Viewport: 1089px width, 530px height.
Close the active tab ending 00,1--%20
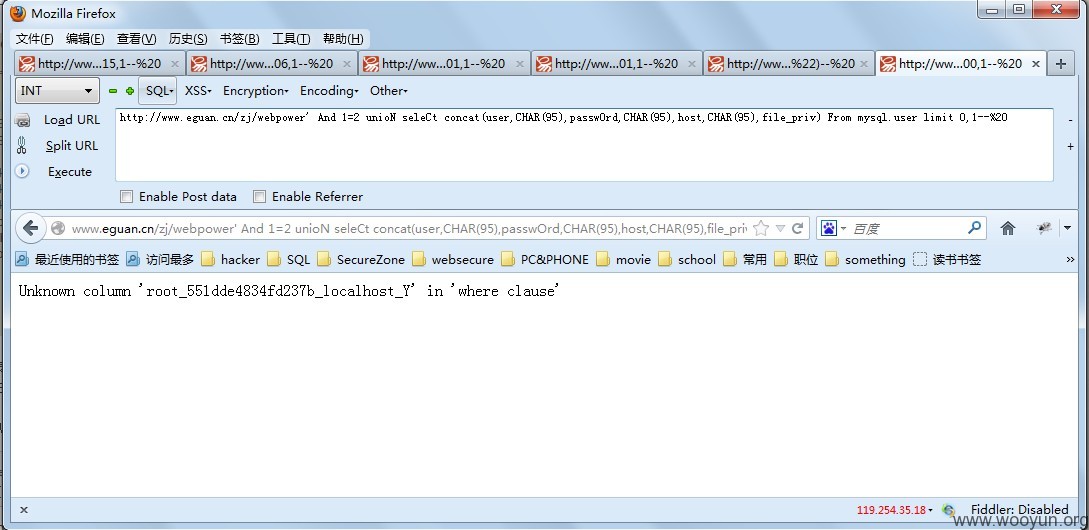pyautogui.click(x=1035, y=64)
